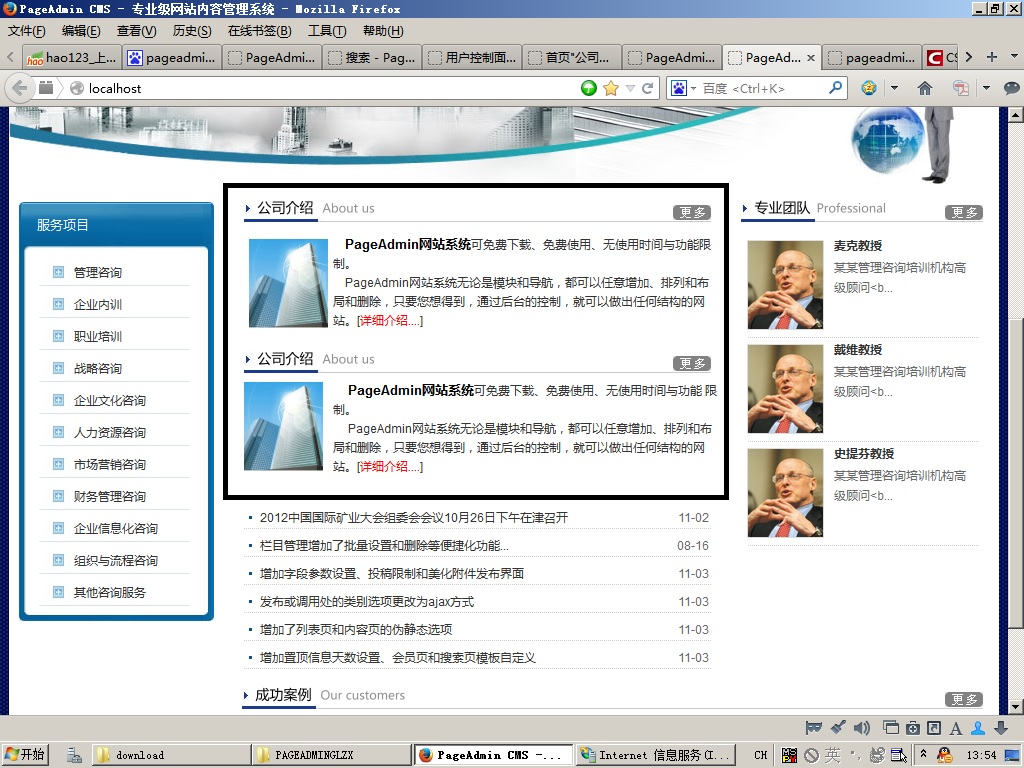
Task: Click the CH language indicator on taskbar
Action: (x=761, y=755)
